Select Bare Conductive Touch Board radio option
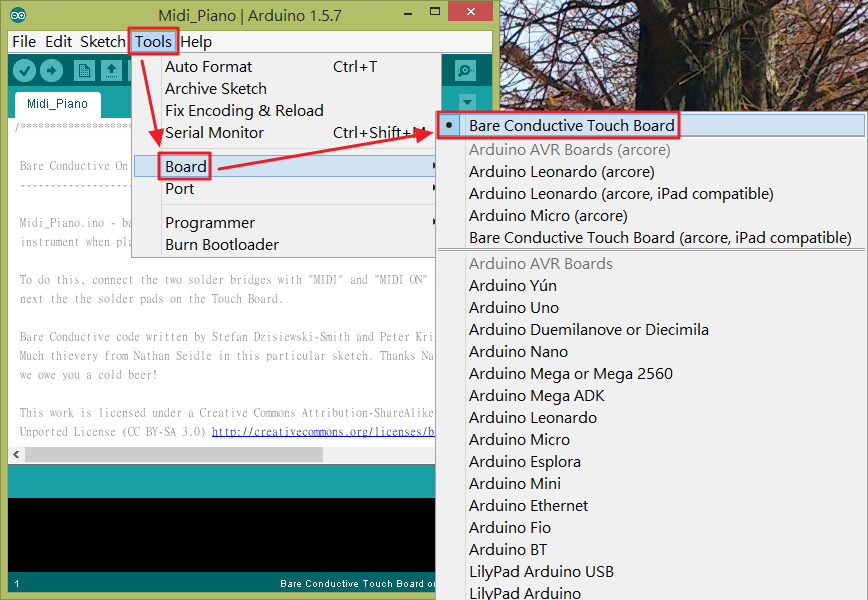Viewport: 868px width, 600px height. [x=652, y=126]
